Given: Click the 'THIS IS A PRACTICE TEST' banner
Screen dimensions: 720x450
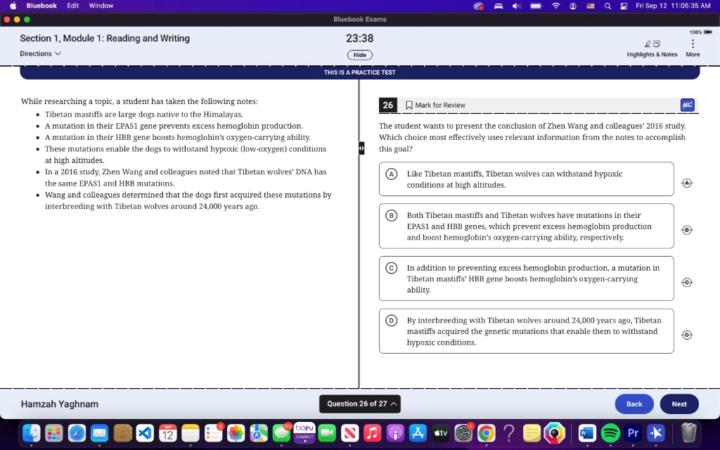Looking at the screenshot, I should (360, 72).
